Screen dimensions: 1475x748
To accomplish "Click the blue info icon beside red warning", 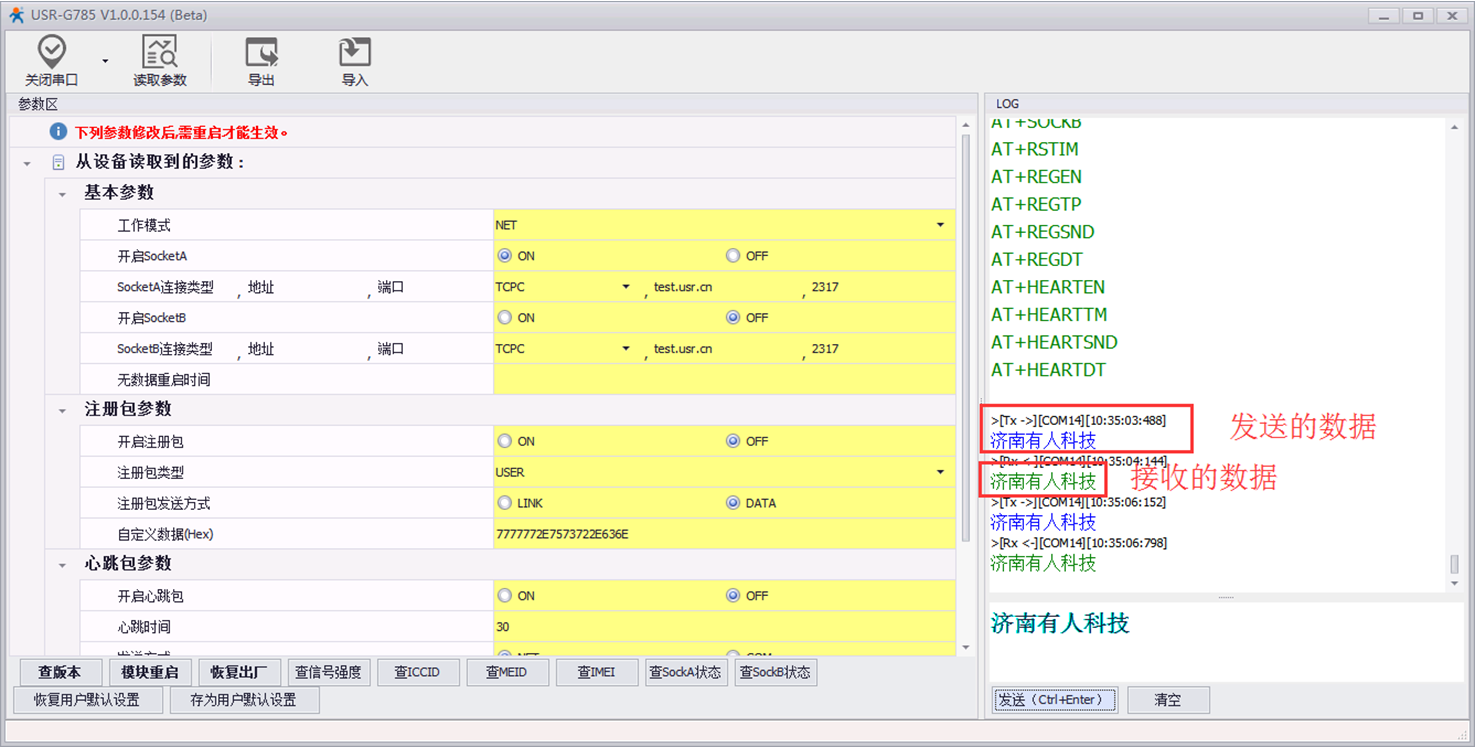I will pyautogui.click(x=59, y=132).
